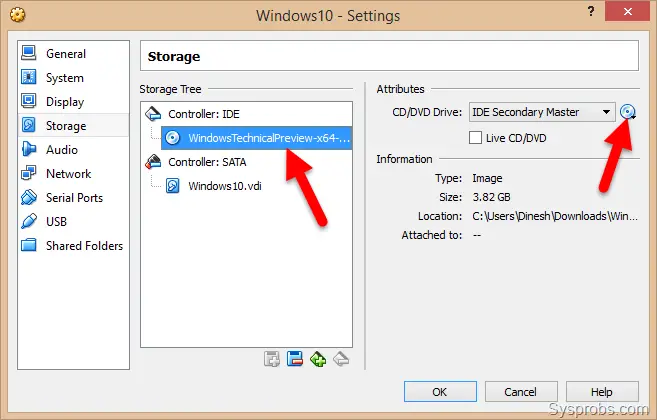657x420 pixels.
Task: Click the Add Controller icon
Action: pos(272,359)
